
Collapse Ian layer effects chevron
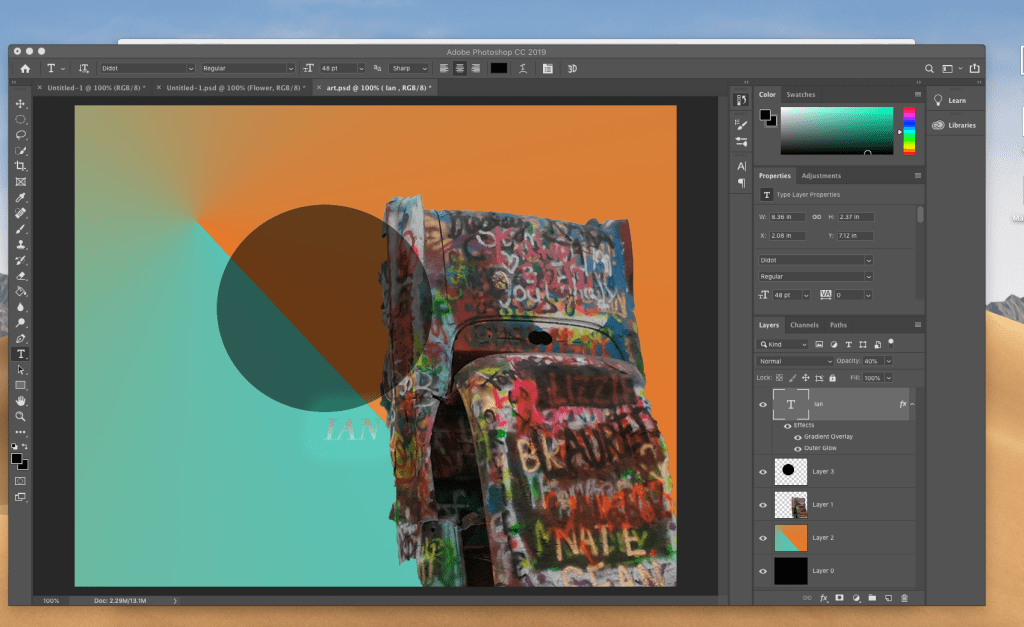pos(912,404)
